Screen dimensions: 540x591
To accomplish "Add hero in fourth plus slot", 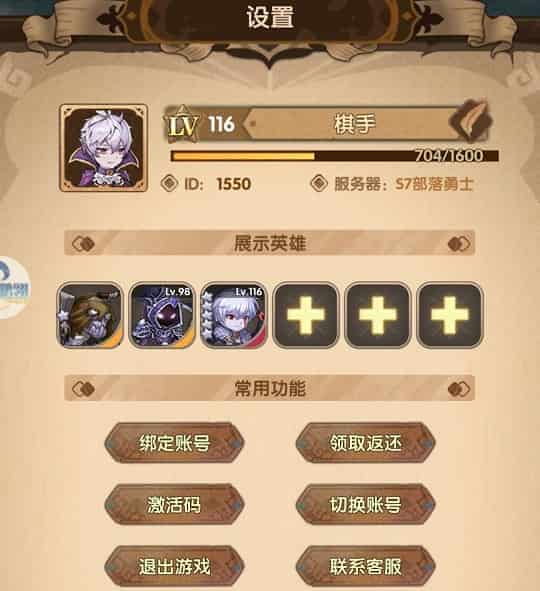I will (x=306, y=315).
